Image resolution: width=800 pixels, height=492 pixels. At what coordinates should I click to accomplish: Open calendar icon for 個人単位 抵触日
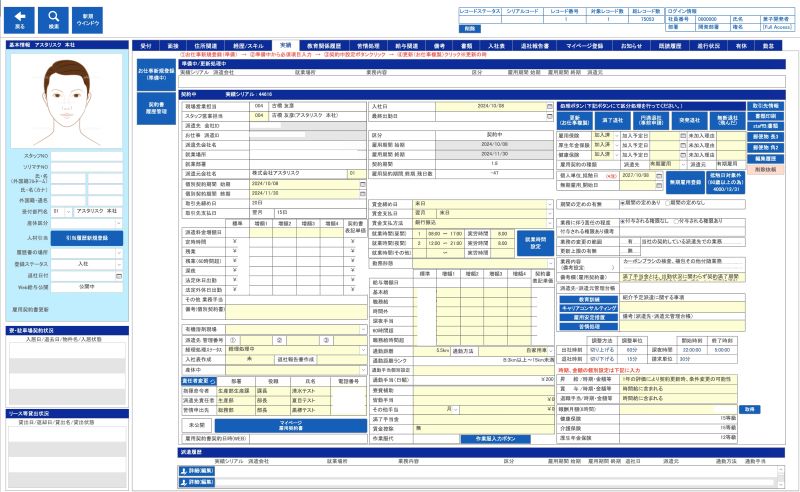point(659,176)
